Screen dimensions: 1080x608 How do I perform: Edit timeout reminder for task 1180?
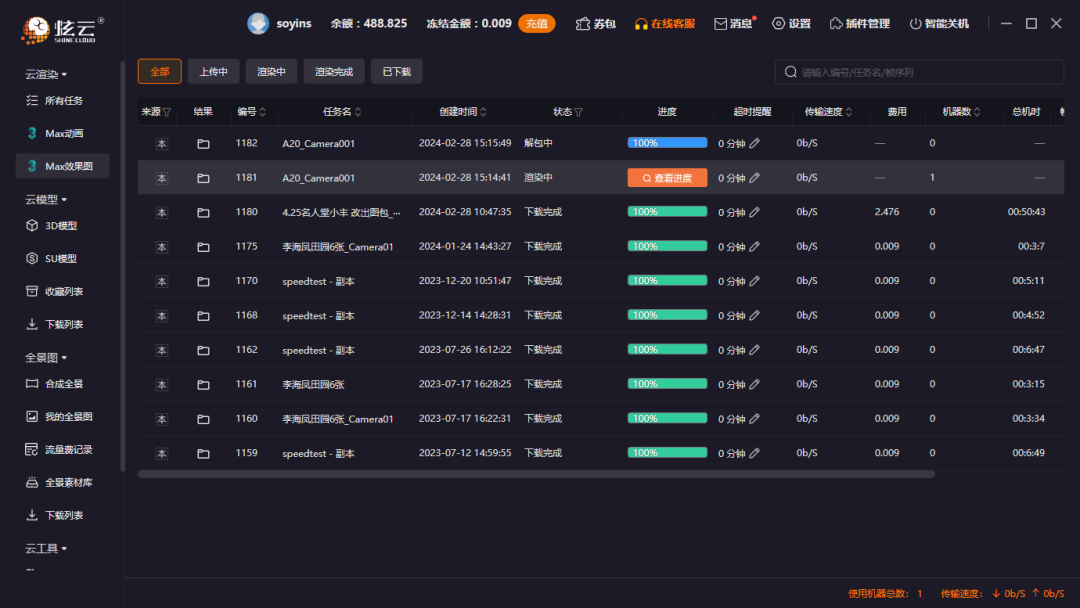[755, 212]
